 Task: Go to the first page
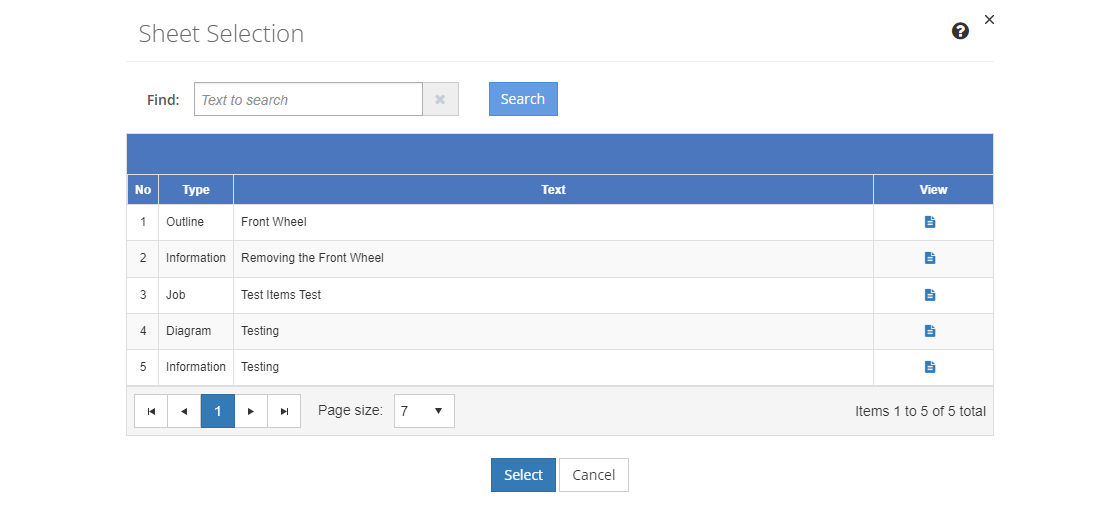tap(151, 411)
